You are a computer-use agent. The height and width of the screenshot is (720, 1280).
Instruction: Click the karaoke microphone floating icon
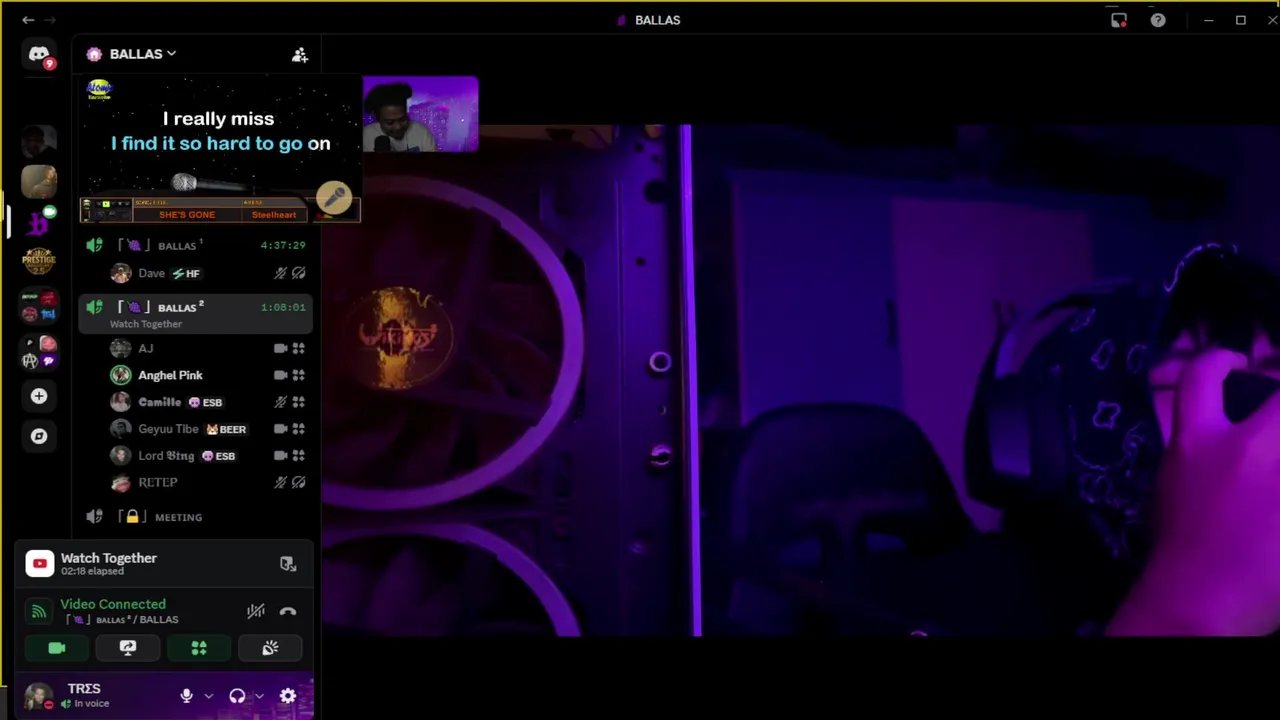pos(334,198)
